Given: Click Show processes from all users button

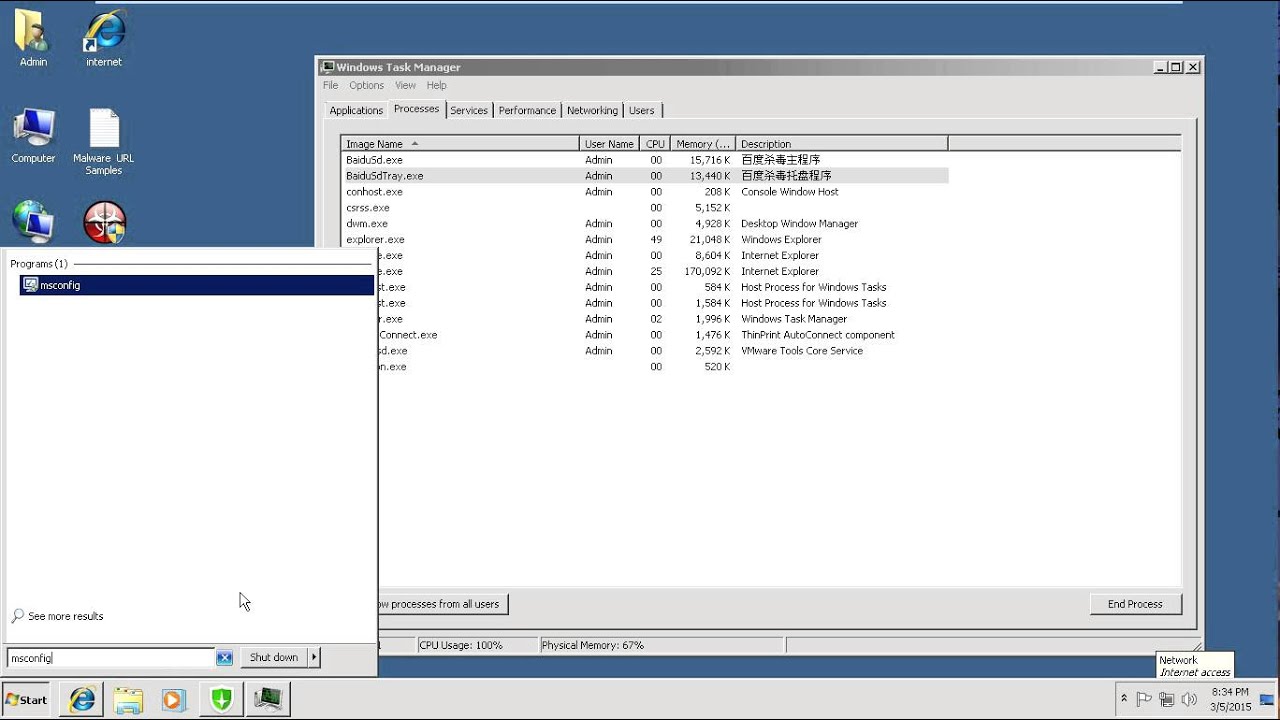Looking at the screenshot, I should 443,604.
